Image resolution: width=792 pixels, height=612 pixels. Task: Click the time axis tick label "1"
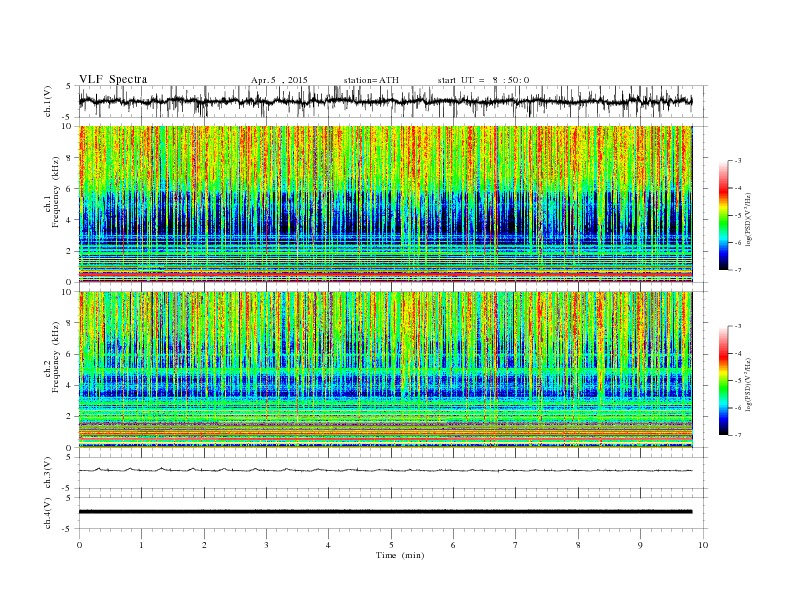(x=141, y=545)
